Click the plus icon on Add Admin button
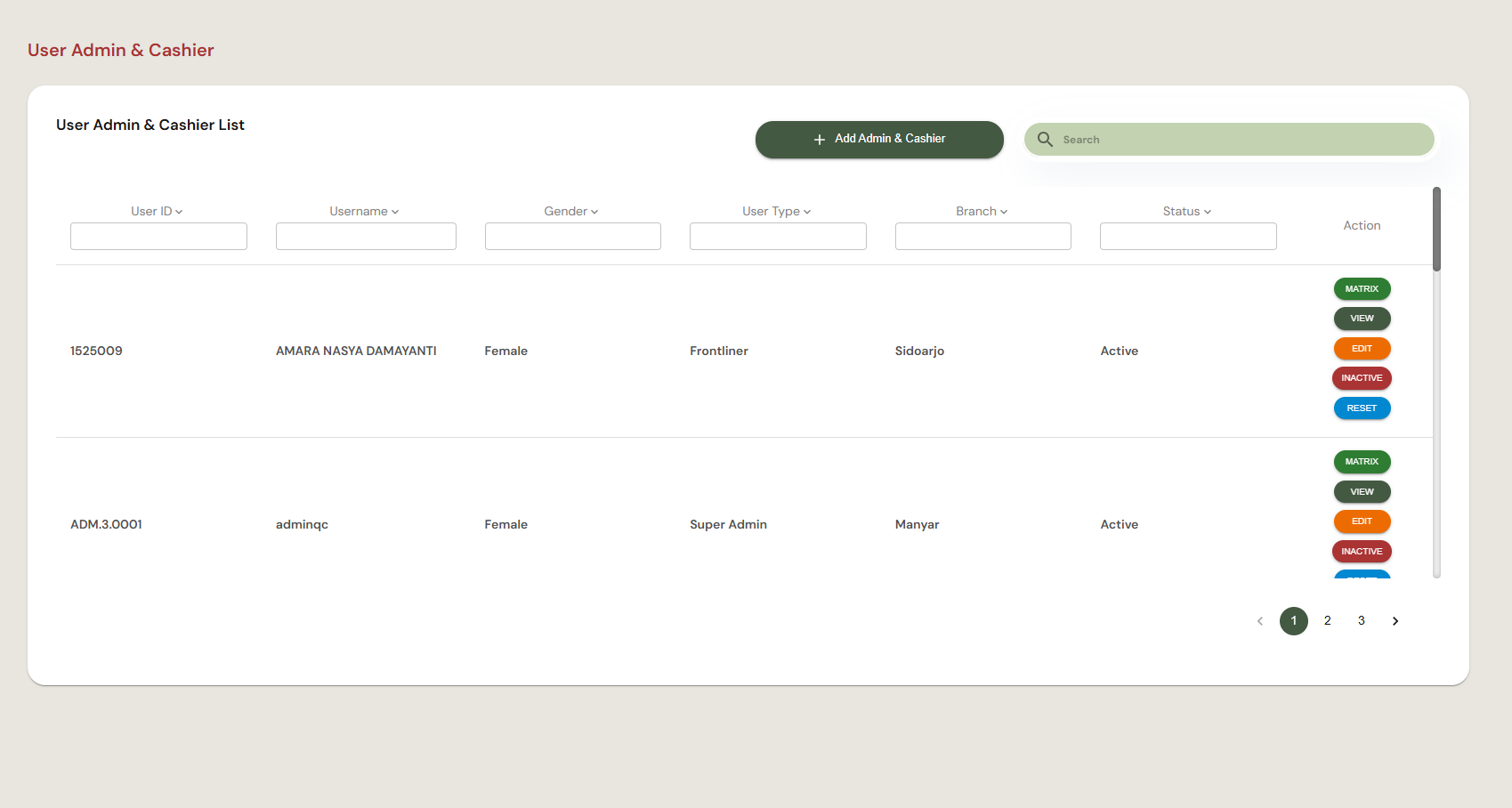 pos(820,140)
